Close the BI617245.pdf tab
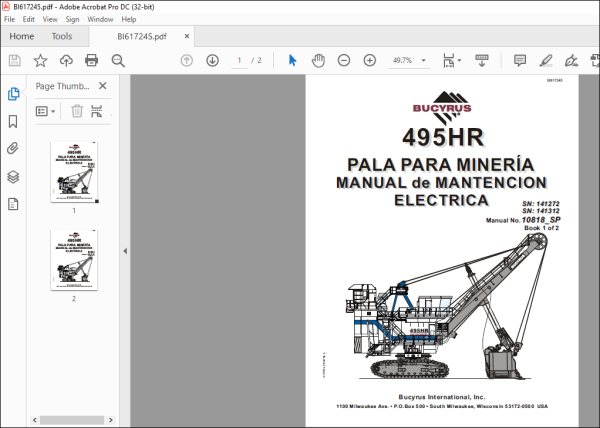Screen dimensions: 600x428 187,36
